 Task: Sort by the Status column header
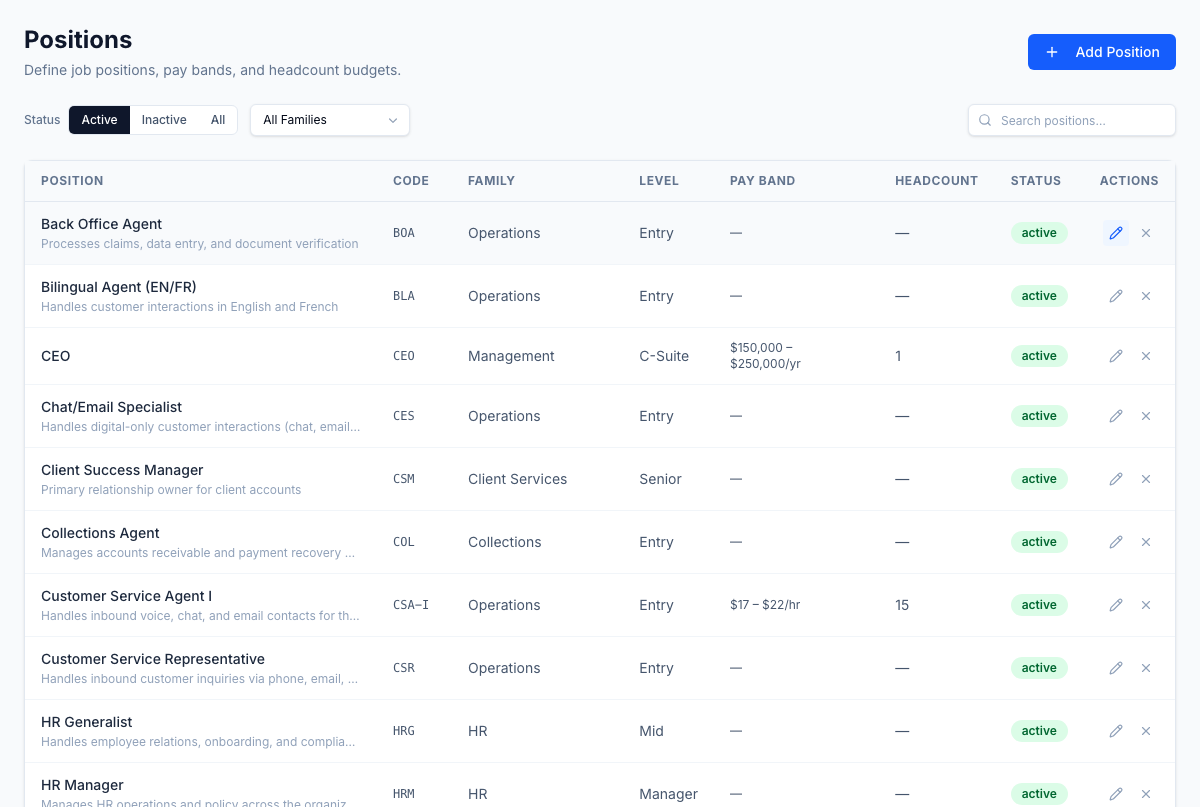(x=1036, y=181)
